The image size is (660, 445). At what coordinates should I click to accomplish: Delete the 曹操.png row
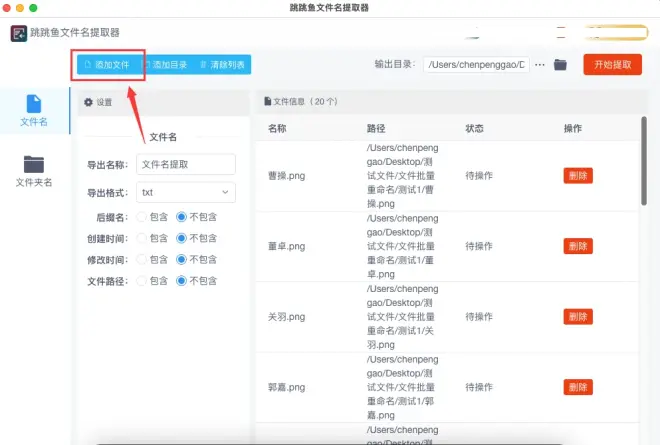pyautogui.click(x=578, y=176)
